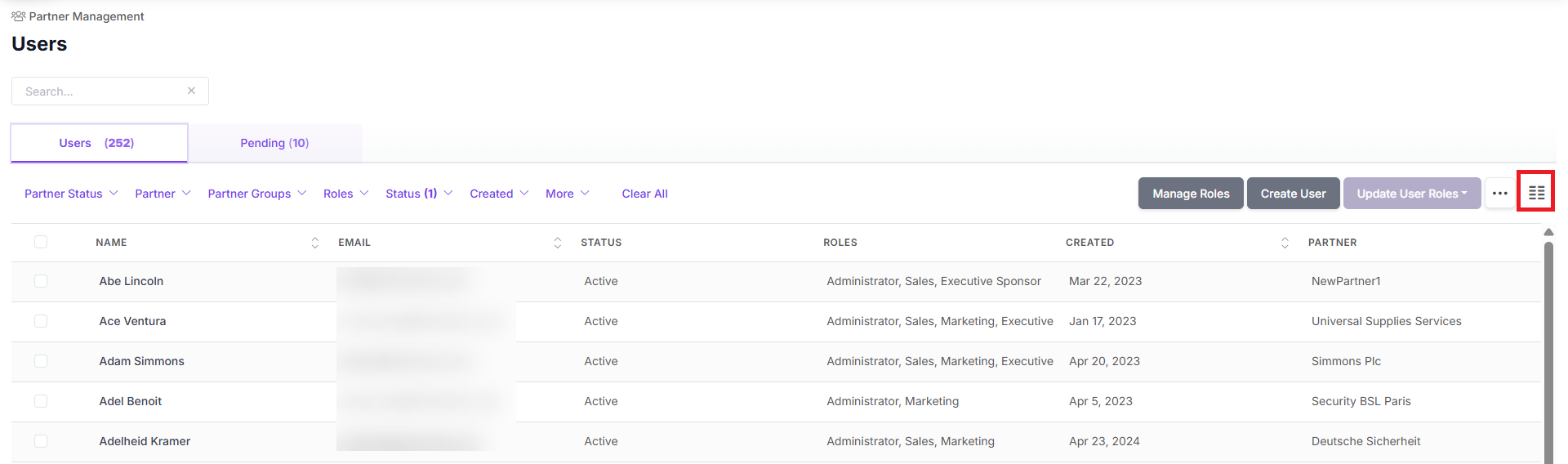Open the three-dots more actions menu
The height and width of the screenshot is (464, 1568).
[x=1499, y=194]
